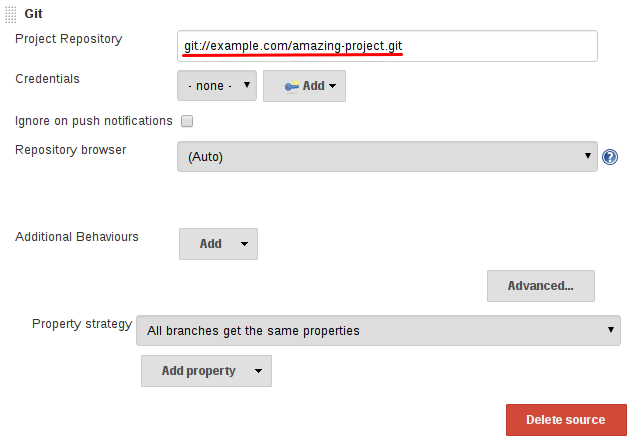
Task: Click the key icon for adding credentials
Action: (291, 86)
